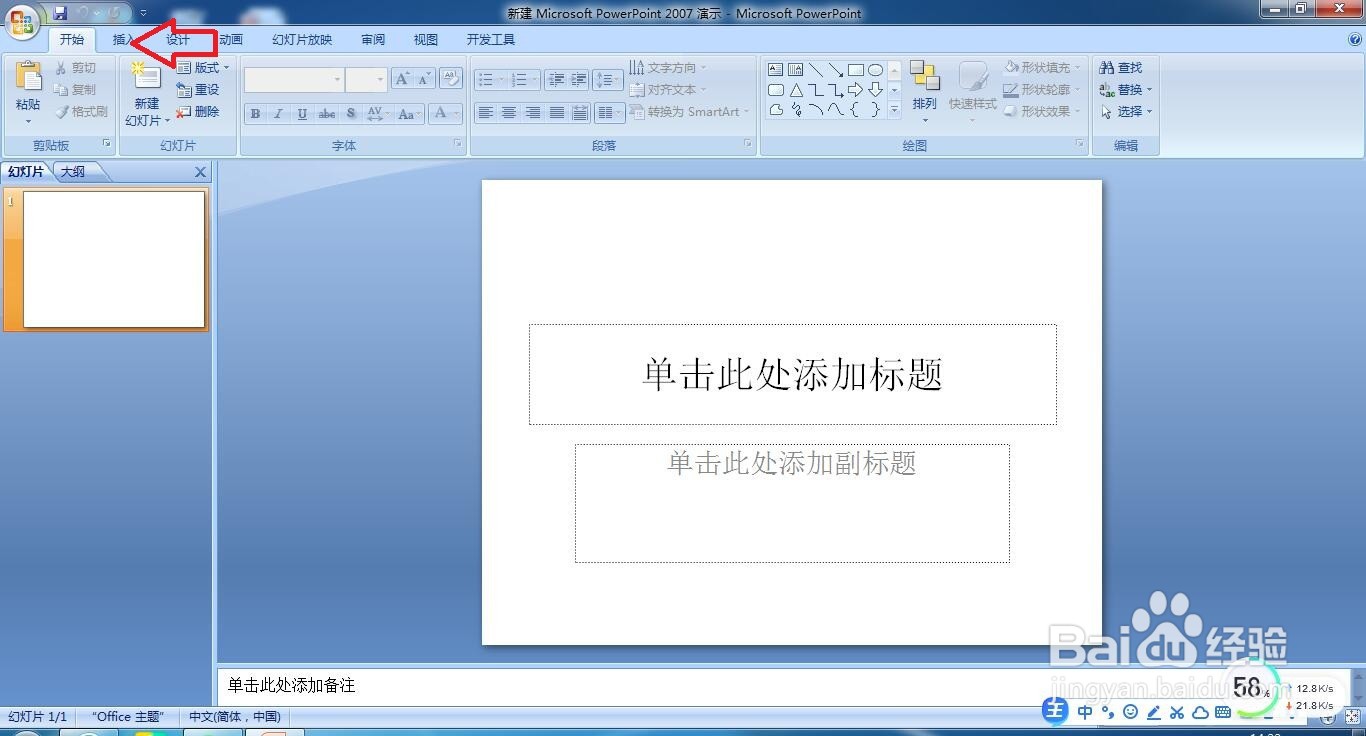The width and height of the screenshot is (1366, 736).
Task: Click the New Slide (新建幻灯片) icon
Action: (146, 78)
